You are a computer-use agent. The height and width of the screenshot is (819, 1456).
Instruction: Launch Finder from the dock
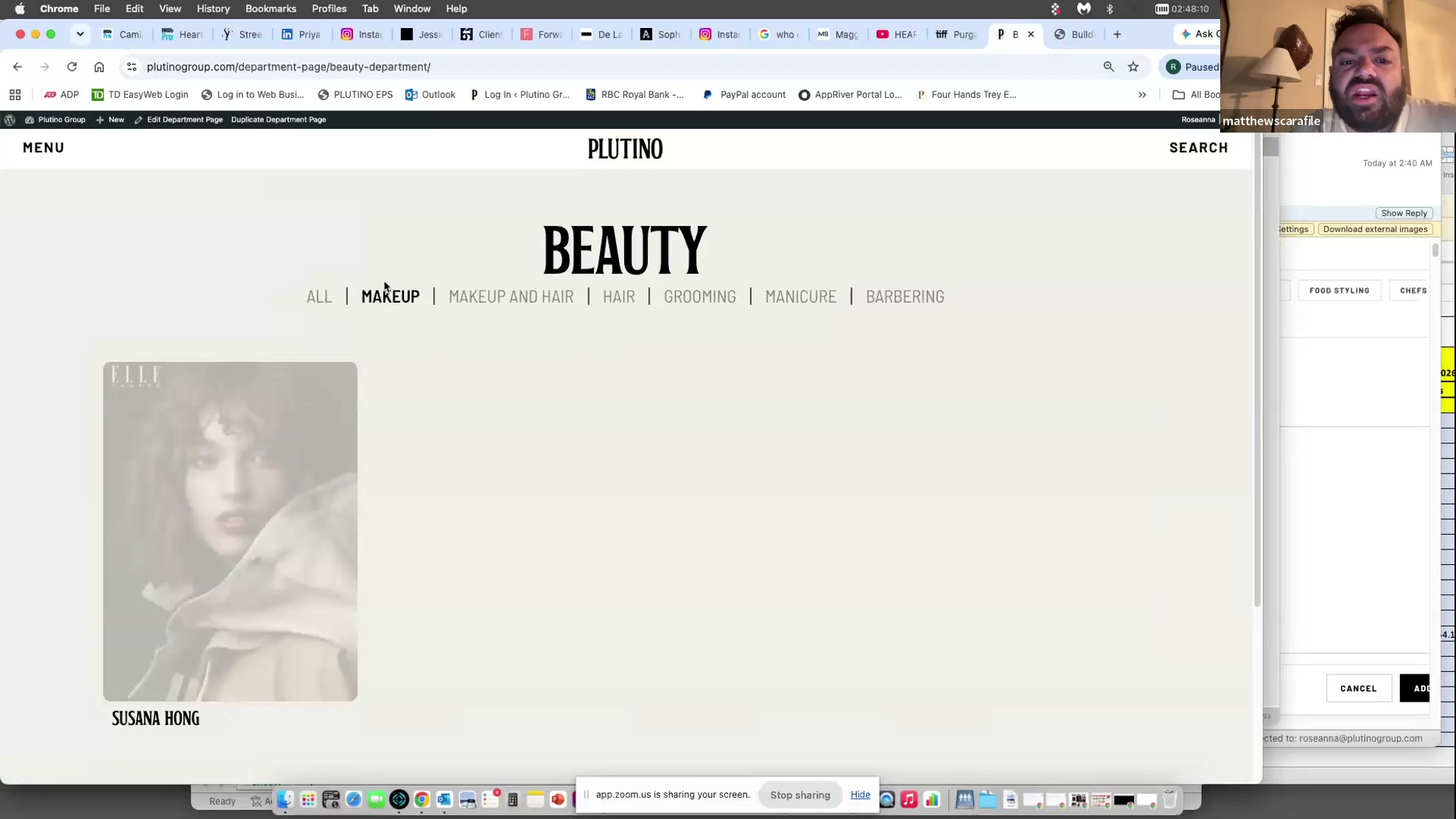[285, 800]
